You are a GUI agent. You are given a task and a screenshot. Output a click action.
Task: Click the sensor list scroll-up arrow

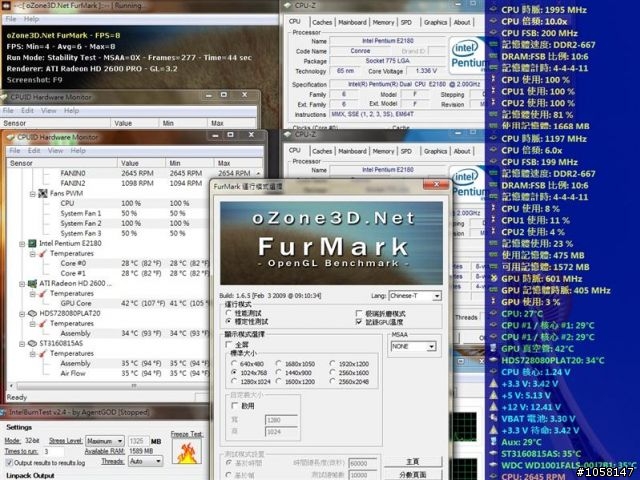point(258,173)
